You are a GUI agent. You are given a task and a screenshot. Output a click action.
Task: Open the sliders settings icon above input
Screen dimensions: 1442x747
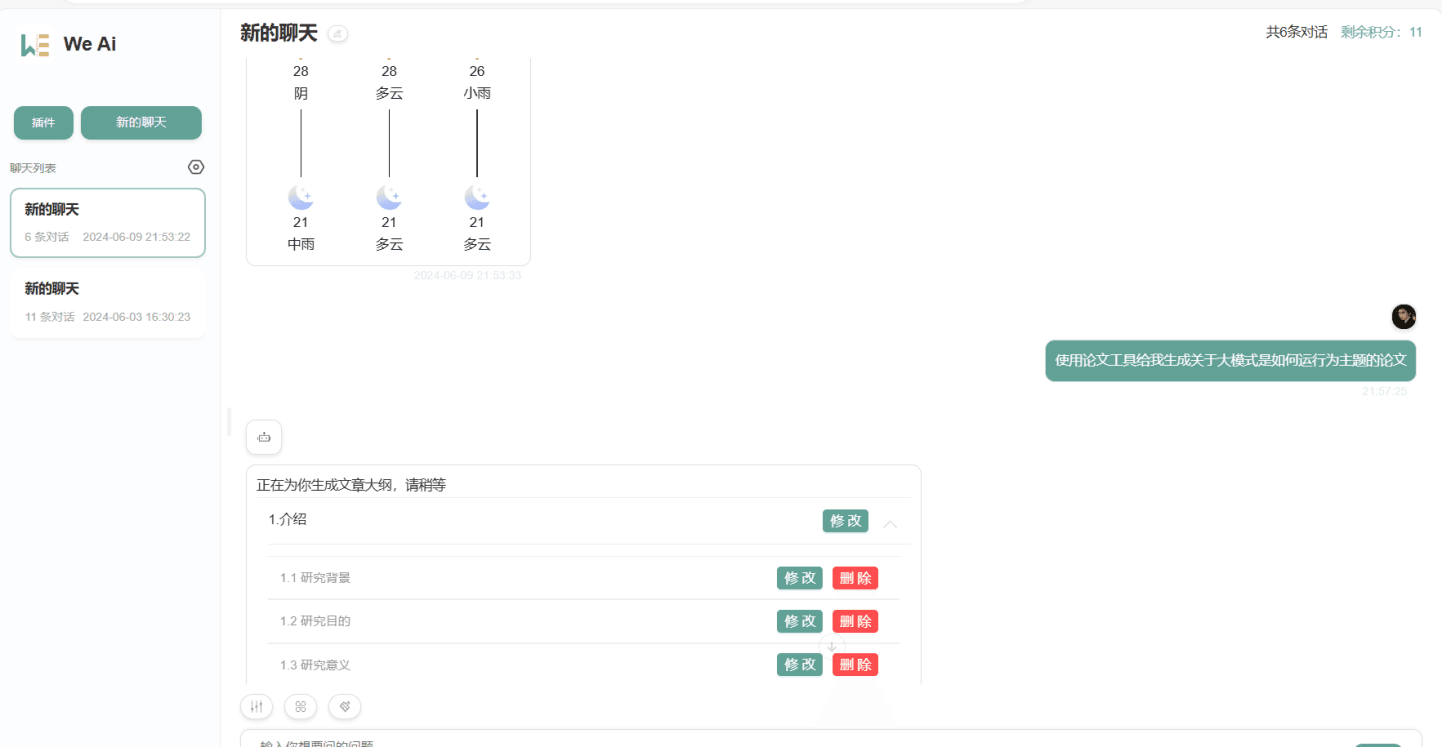click(257, 707)
